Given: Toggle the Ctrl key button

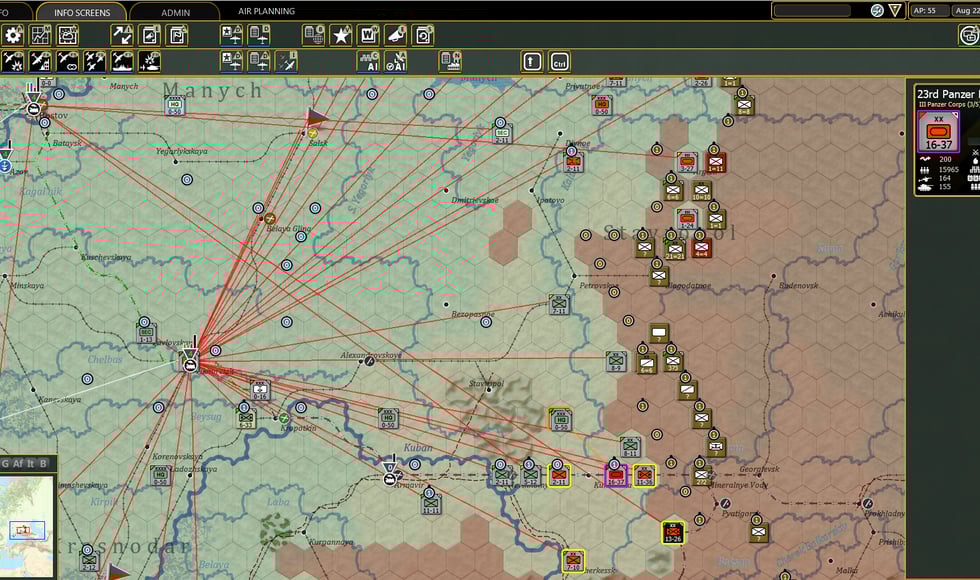Looking at the screenshot, I should pos(559,62).
